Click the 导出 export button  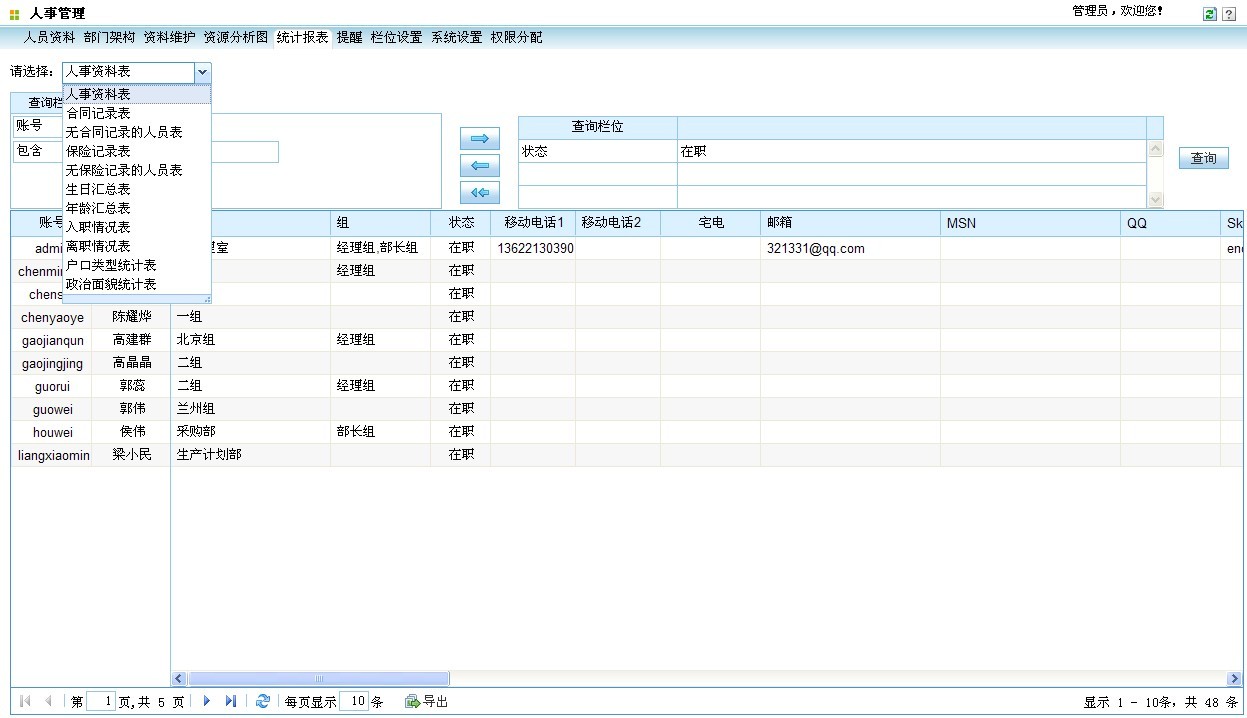coord(427,702)
